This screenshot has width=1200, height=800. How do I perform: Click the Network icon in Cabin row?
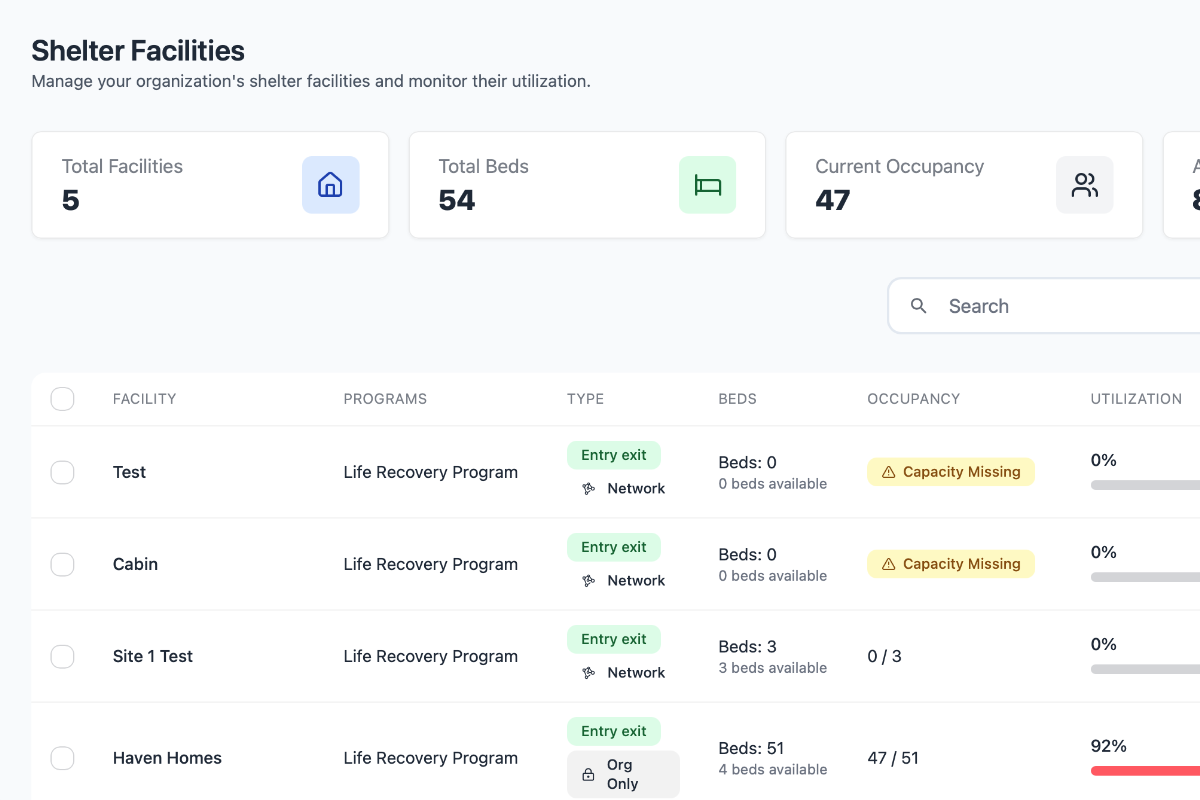pyautogui.click(x=589, y=581)
